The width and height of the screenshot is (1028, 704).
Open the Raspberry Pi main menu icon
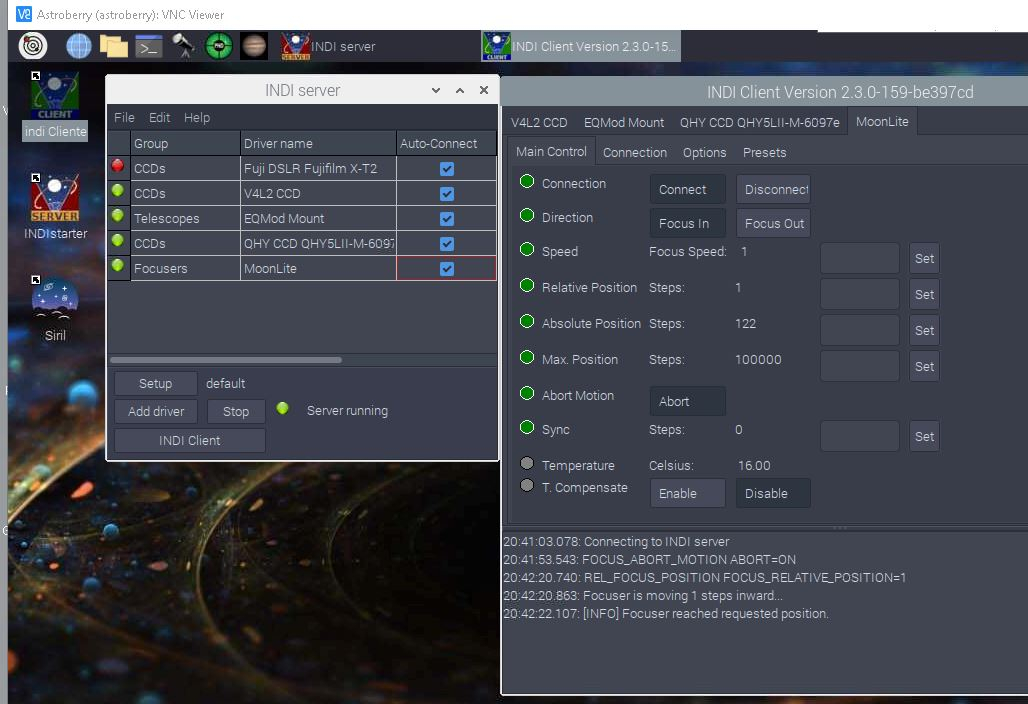pyautogui.click(x=33, y=46)
